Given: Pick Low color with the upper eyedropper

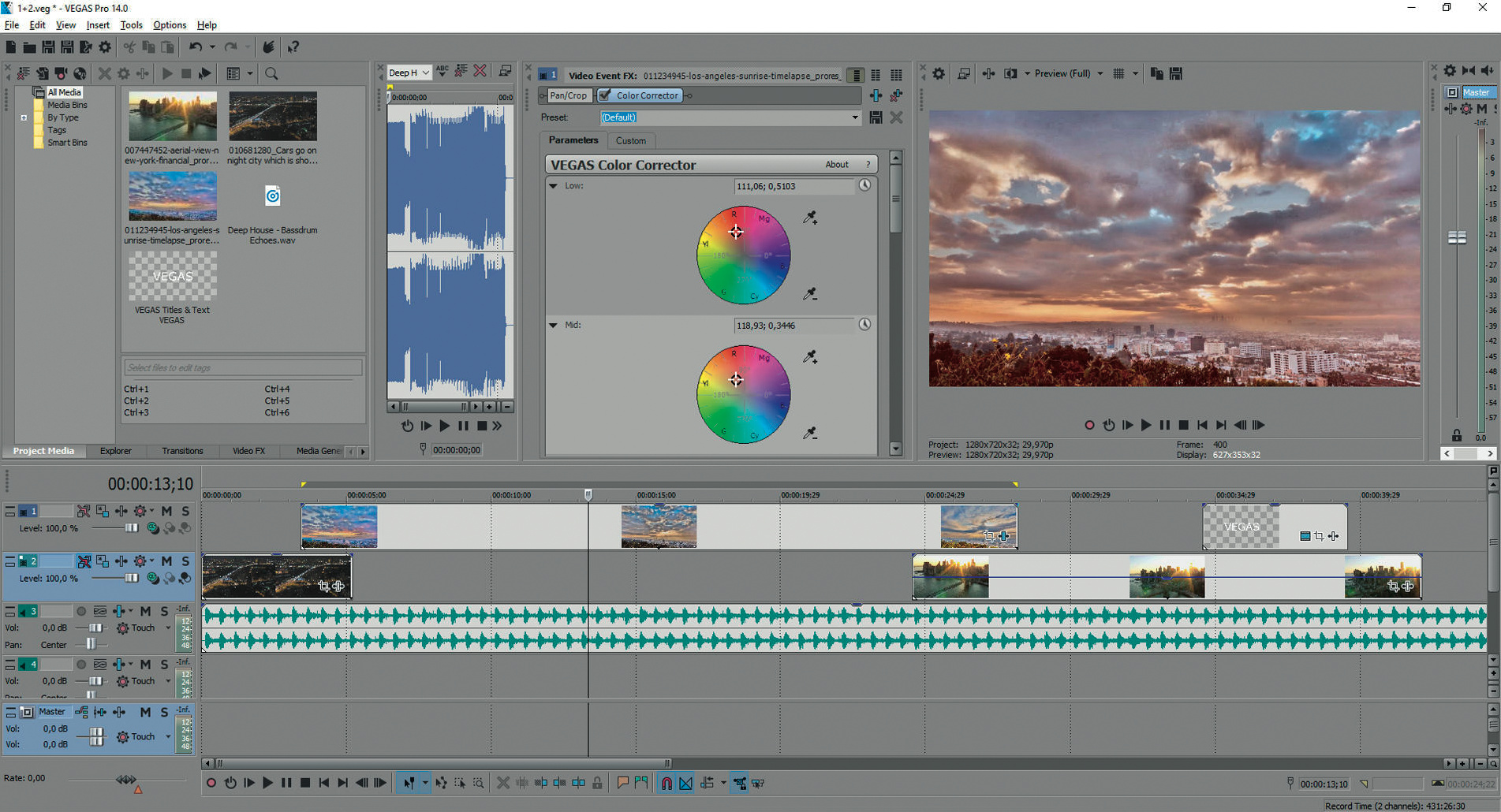Looking at the screenshot, I should [810, 218].
